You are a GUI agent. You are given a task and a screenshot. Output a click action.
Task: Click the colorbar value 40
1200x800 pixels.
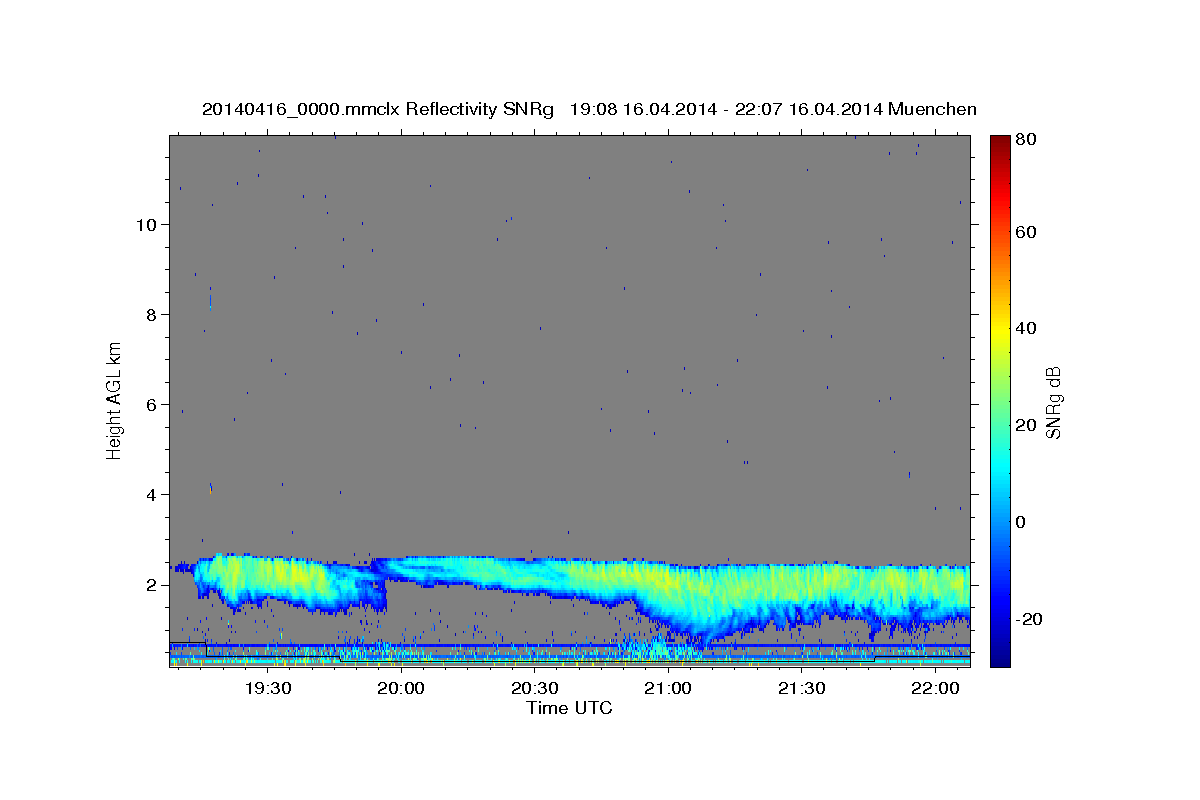1027,328
